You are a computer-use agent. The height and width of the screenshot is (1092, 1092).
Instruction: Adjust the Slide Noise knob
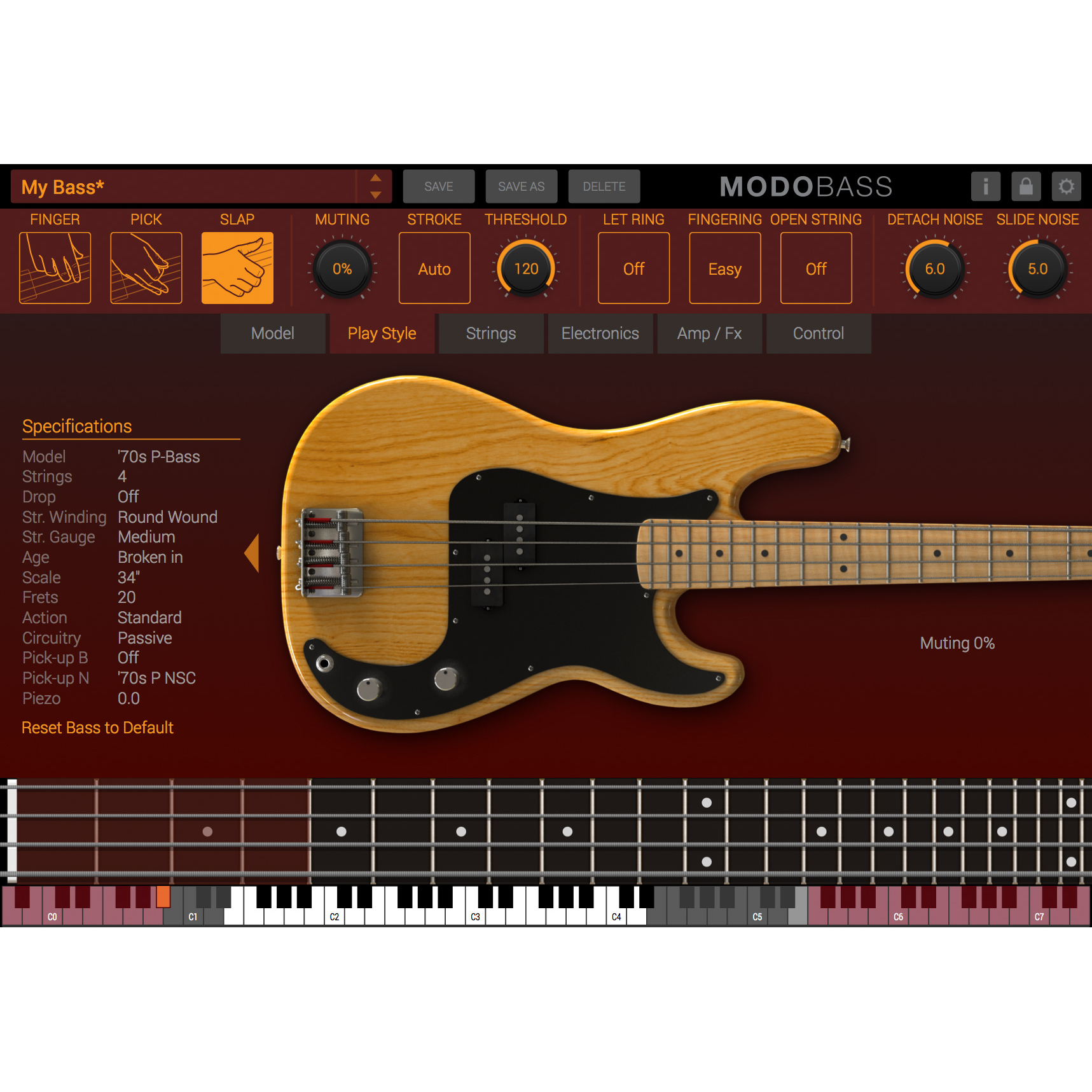[1038, 268]
